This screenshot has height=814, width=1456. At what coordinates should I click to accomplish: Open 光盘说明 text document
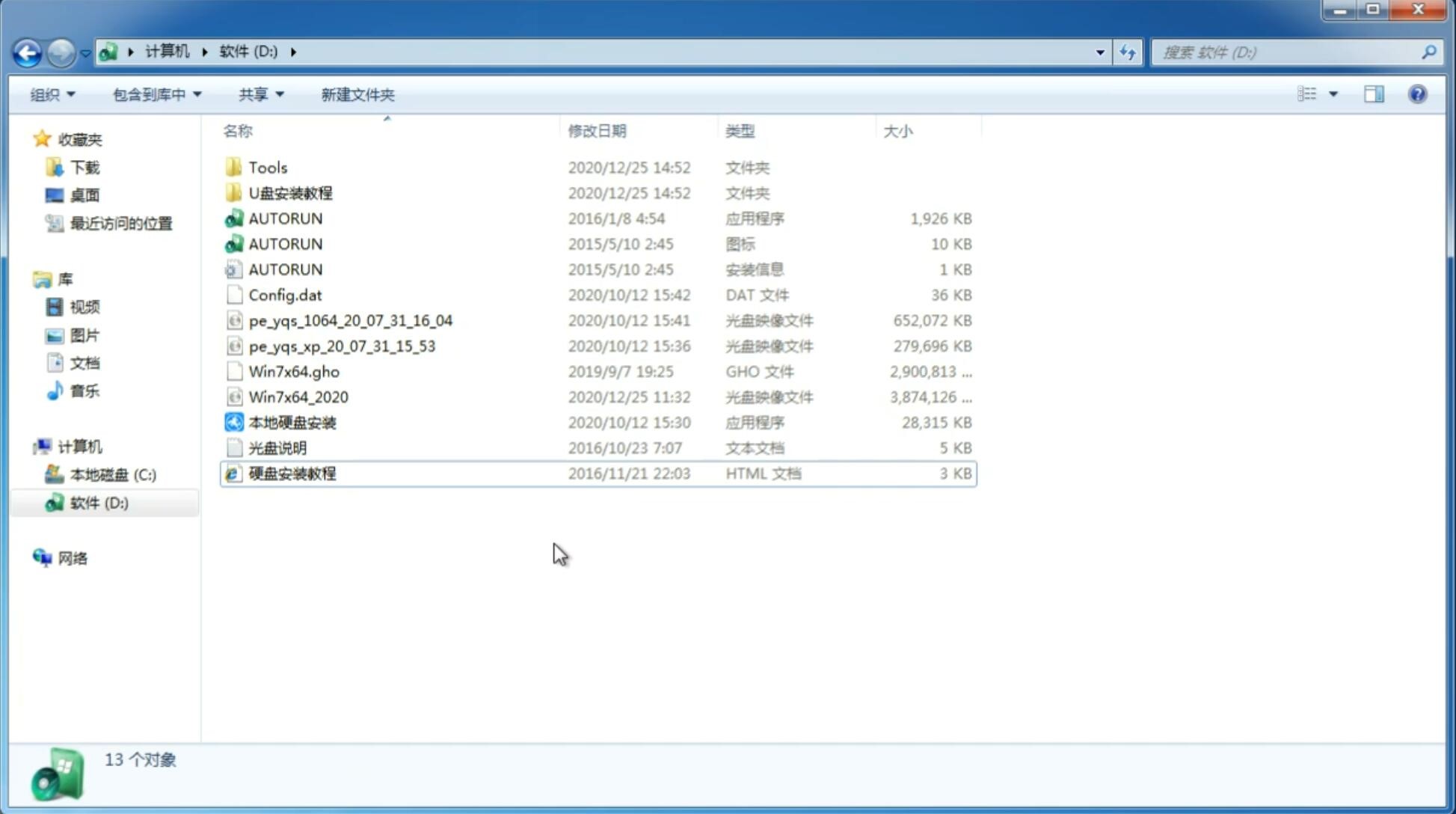click(x=278, y=447)
